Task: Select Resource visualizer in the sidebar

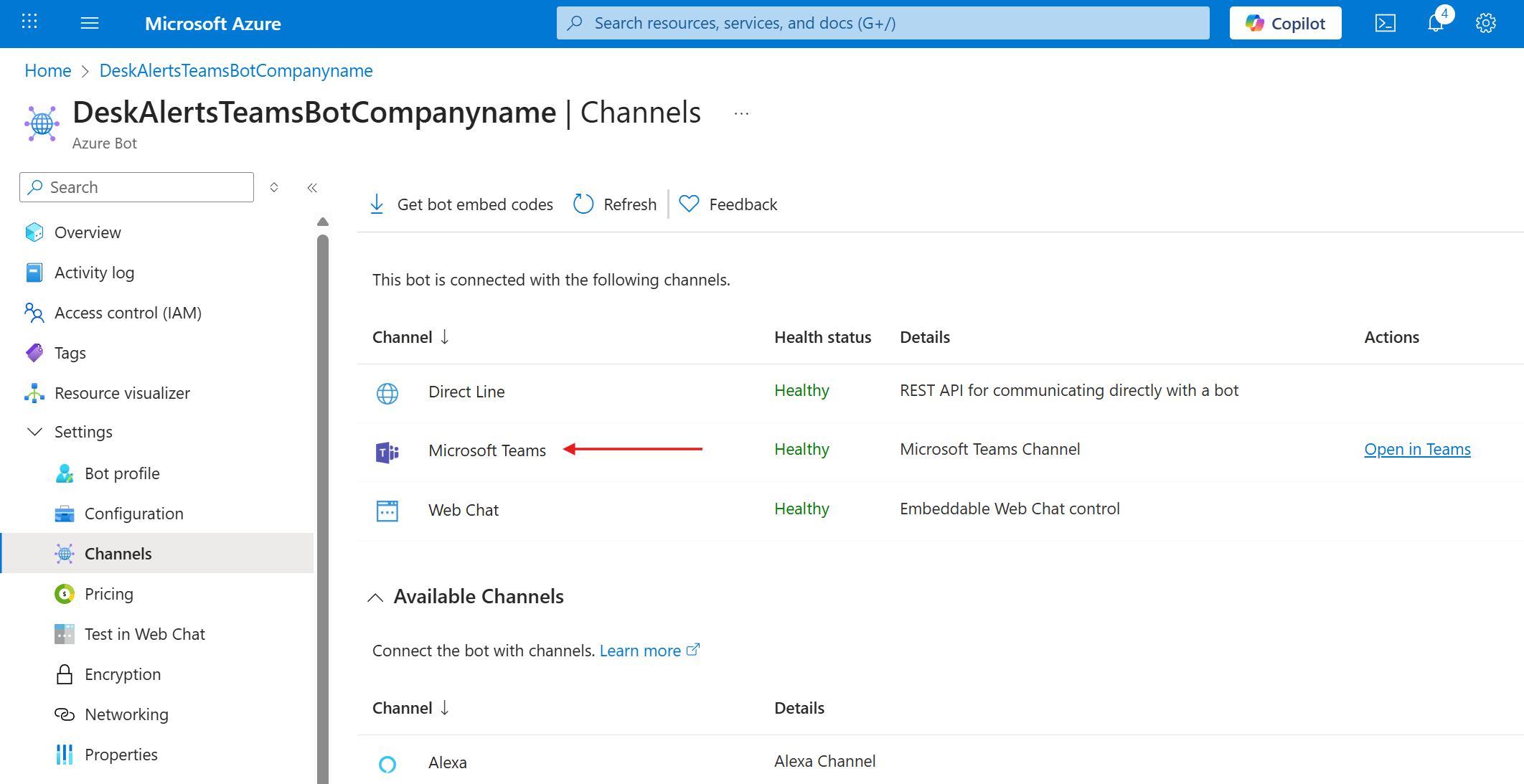Action: pos(122,392)
